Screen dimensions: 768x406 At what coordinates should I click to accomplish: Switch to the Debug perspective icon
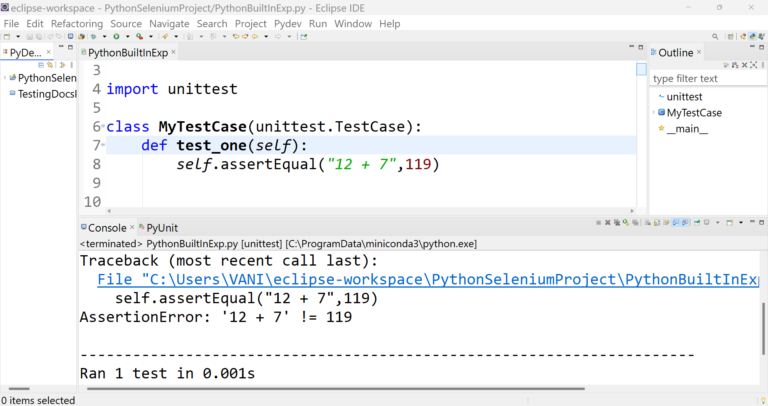pyautogui.click(x=761, y=36)
